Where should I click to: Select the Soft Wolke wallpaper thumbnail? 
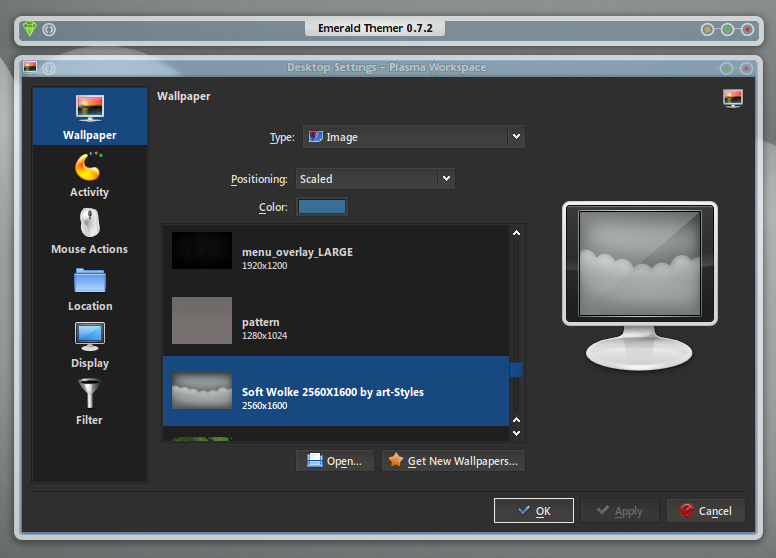202,390
